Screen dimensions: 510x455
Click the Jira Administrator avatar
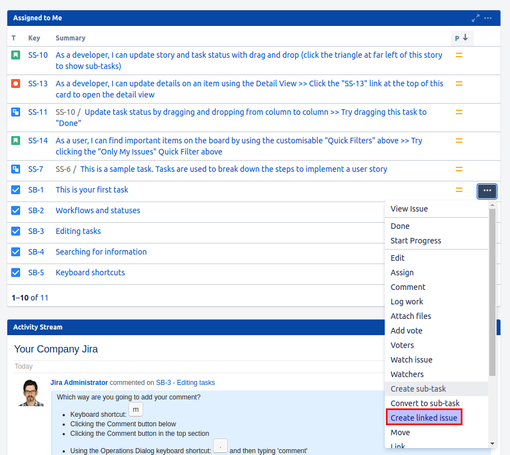click(31, 393)
